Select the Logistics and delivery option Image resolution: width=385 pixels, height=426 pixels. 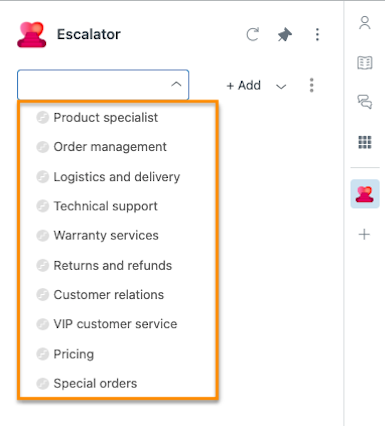click(118, 177)
